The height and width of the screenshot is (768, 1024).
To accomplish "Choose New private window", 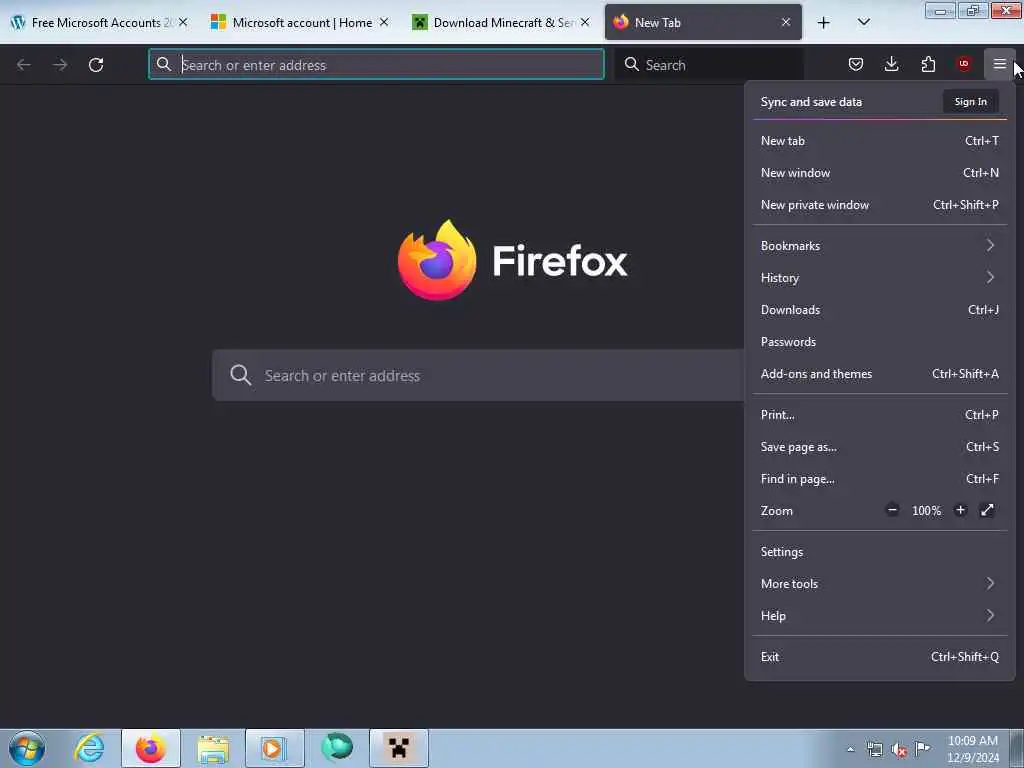I will [880, 204].
